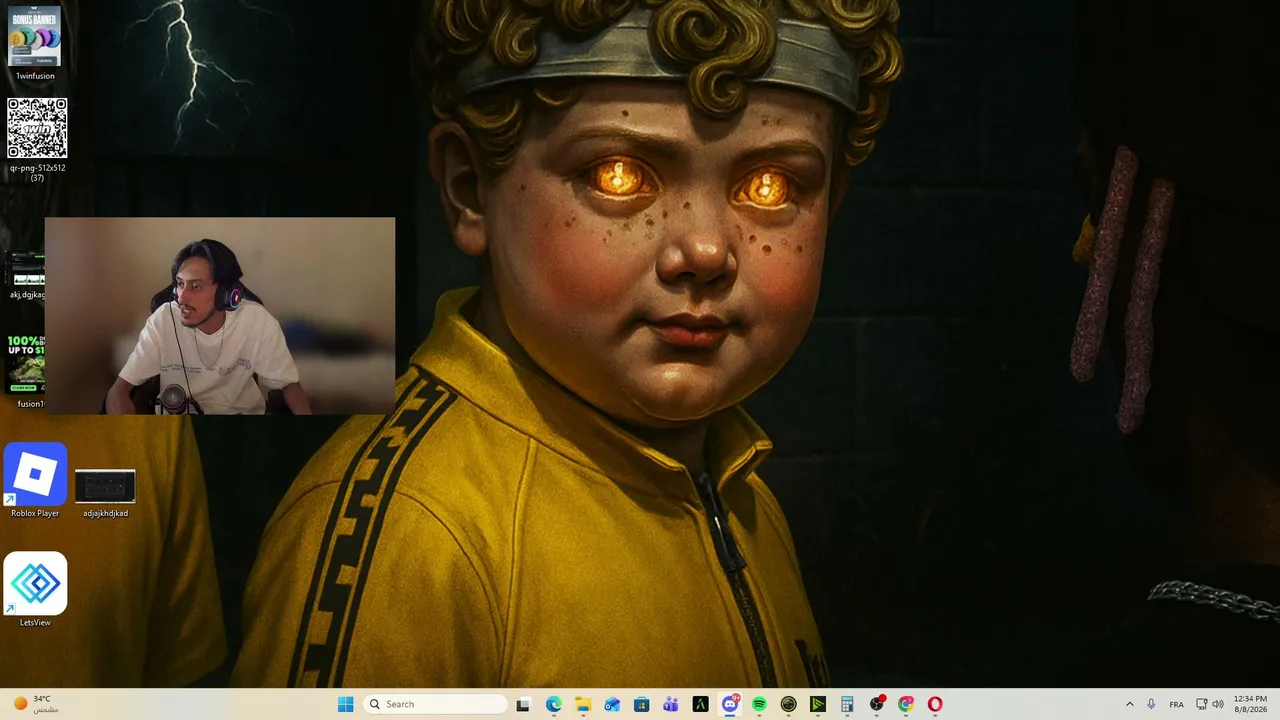Open the volume control in system tray
Viewport: 1280px width, 720px height.
click(1218, 704)
